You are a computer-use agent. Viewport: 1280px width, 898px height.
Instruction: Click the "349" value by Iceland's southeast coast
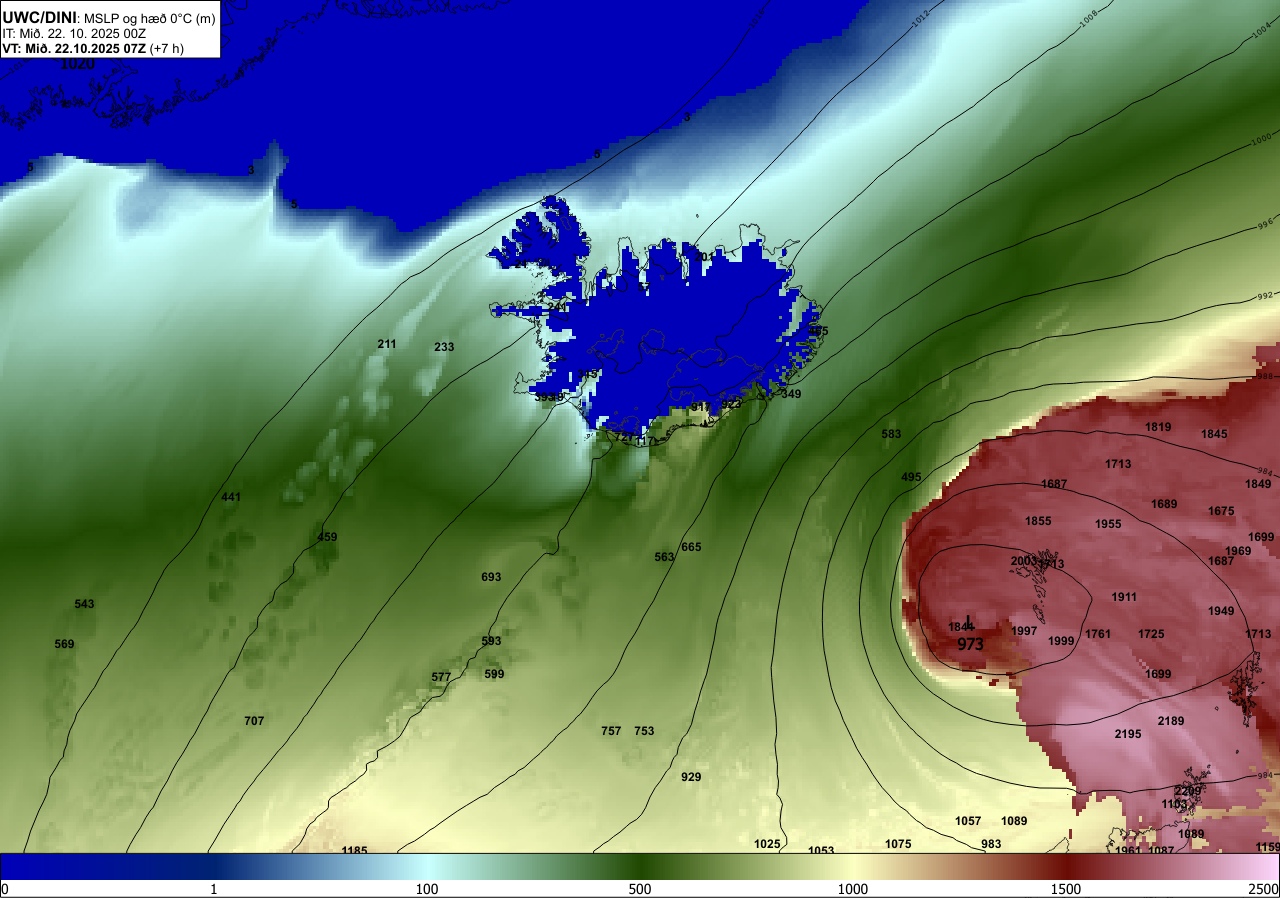791,394
